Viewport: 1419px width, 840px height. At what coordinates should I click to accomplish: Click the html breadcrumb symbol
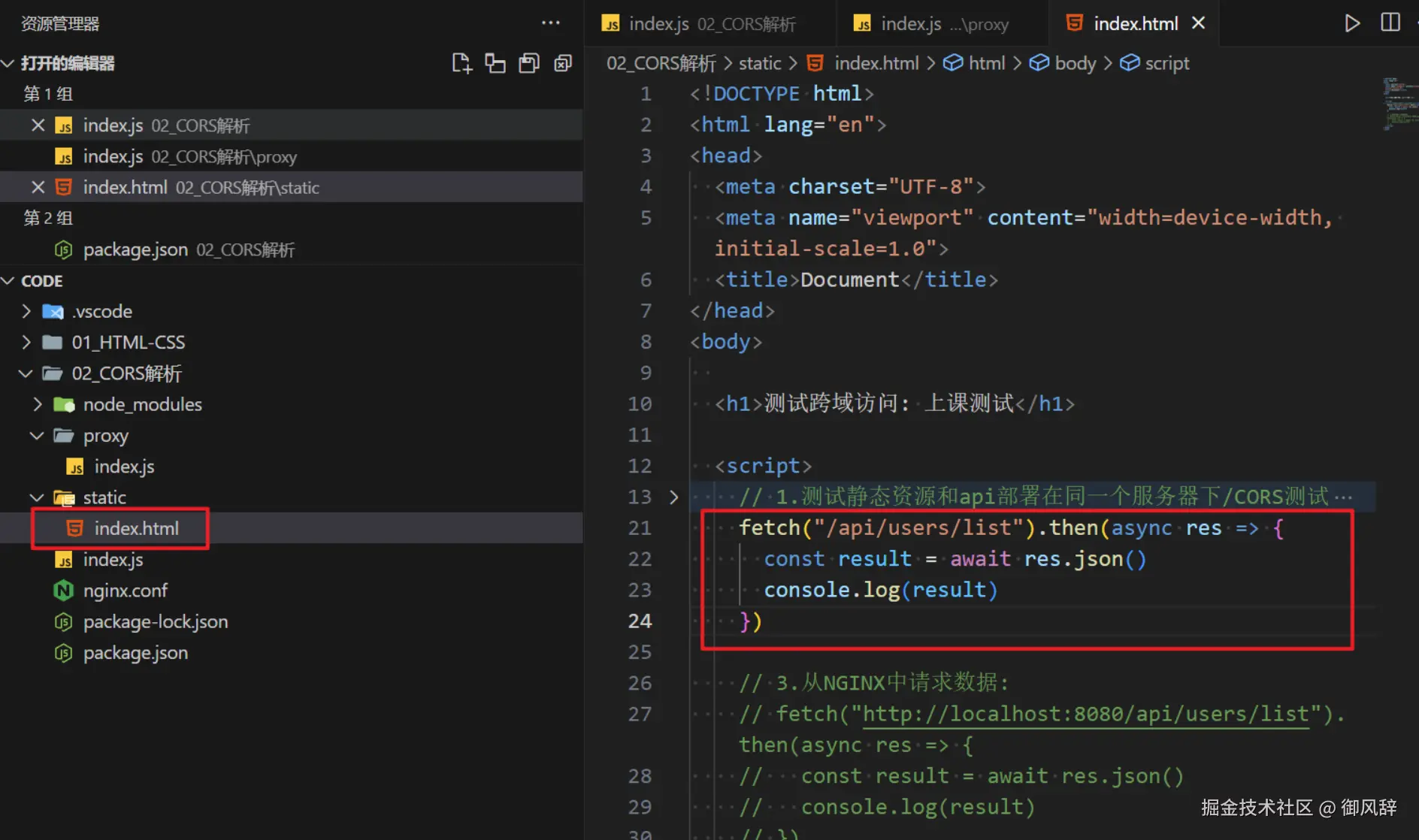[x=987, y=63]
